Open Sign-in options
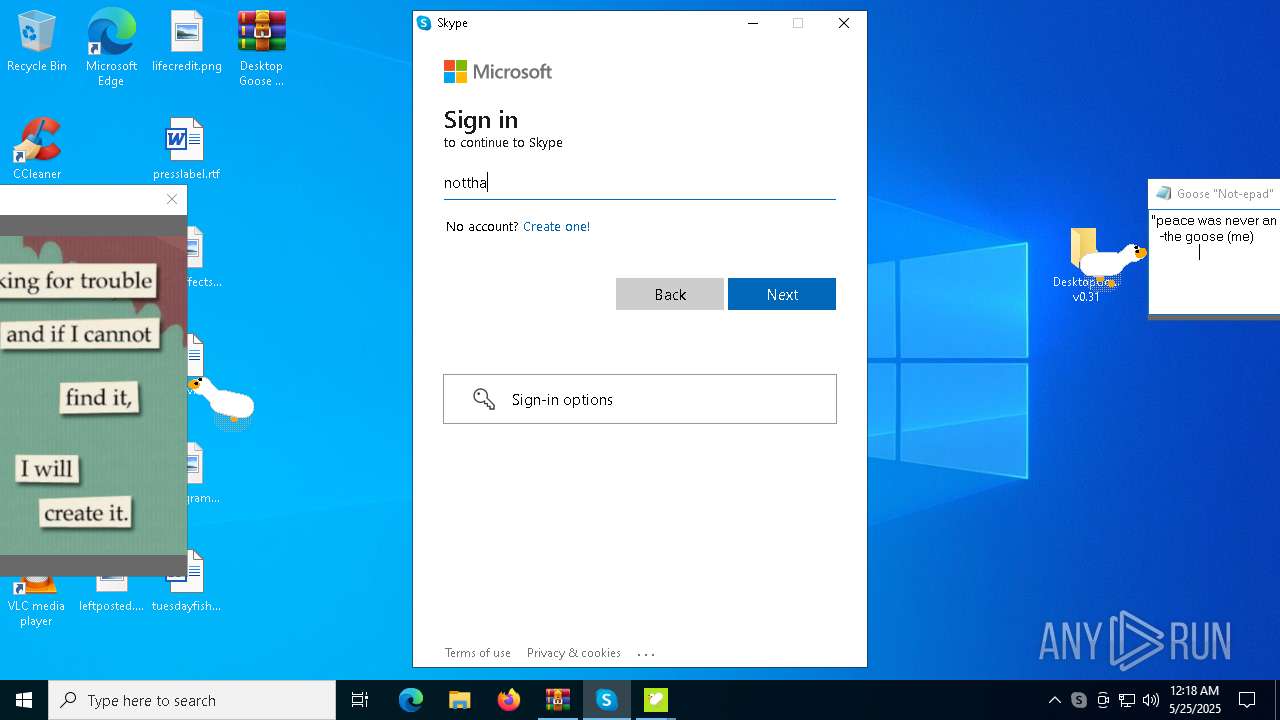Screen dimensions: 1280x720 (640, 399)
